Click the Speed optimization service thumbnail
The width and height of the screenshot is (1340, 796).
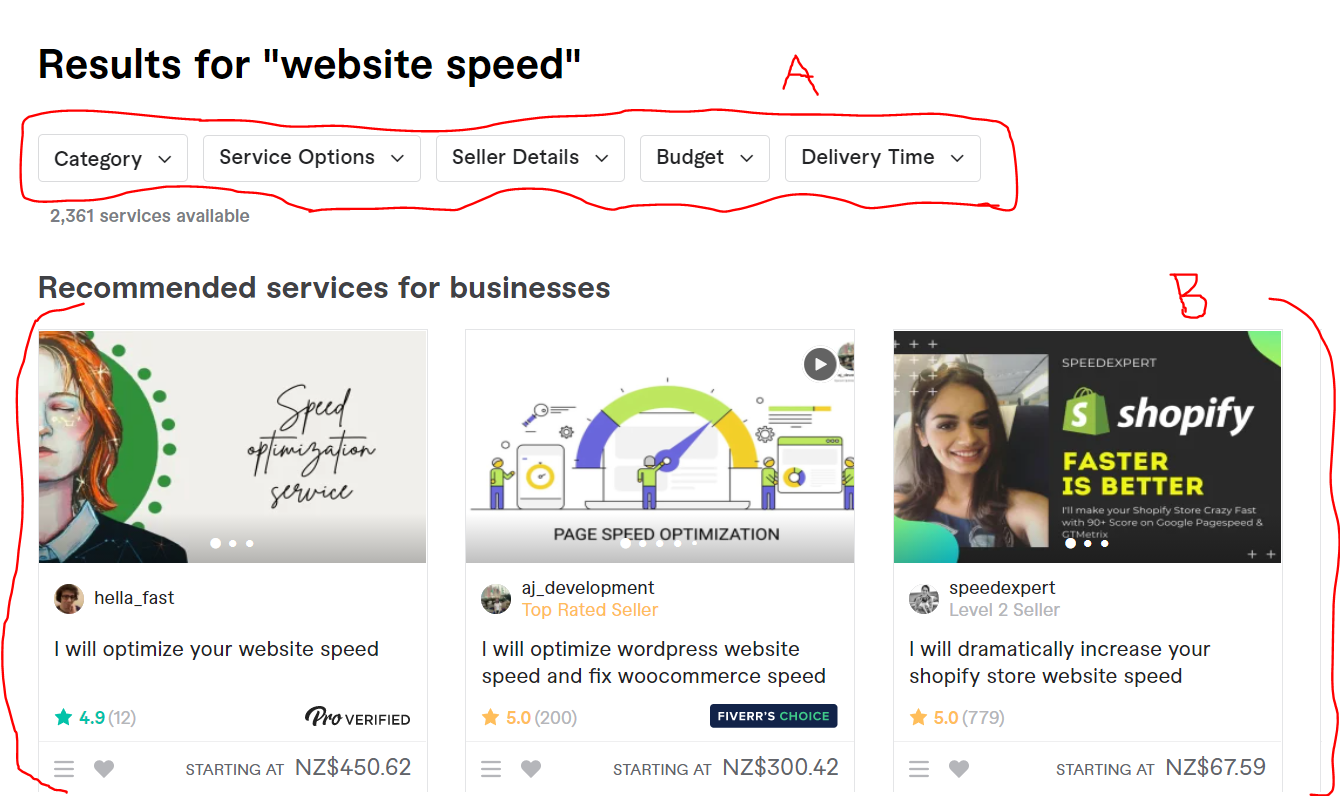pyautogui.click(x=233, y=447)
